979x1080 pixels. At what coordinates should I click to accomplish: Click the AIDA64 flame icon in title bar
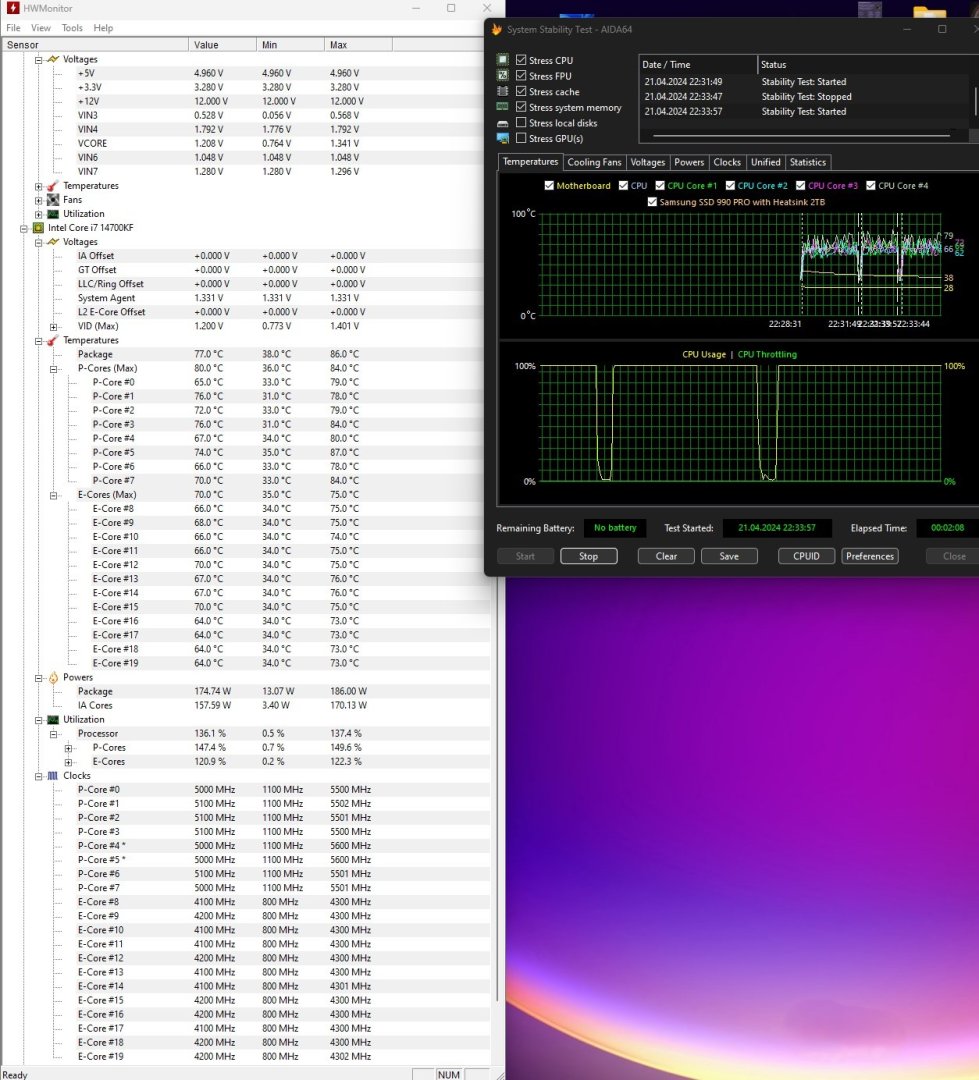497,30
